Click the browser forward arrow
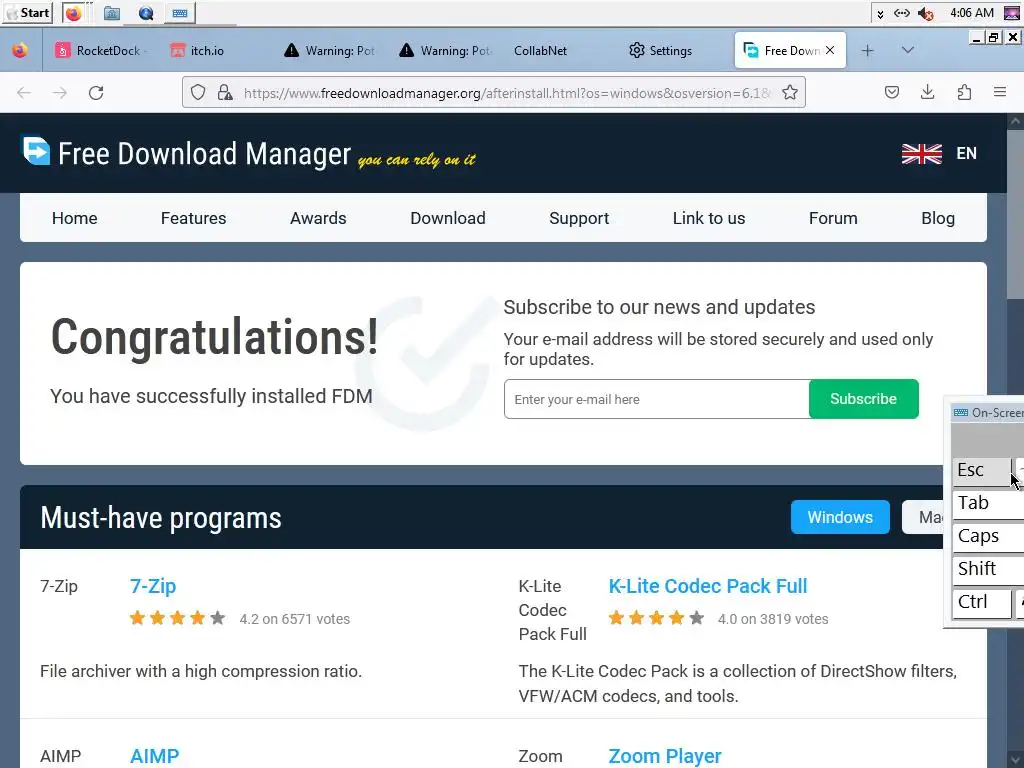 click(59, 93)
